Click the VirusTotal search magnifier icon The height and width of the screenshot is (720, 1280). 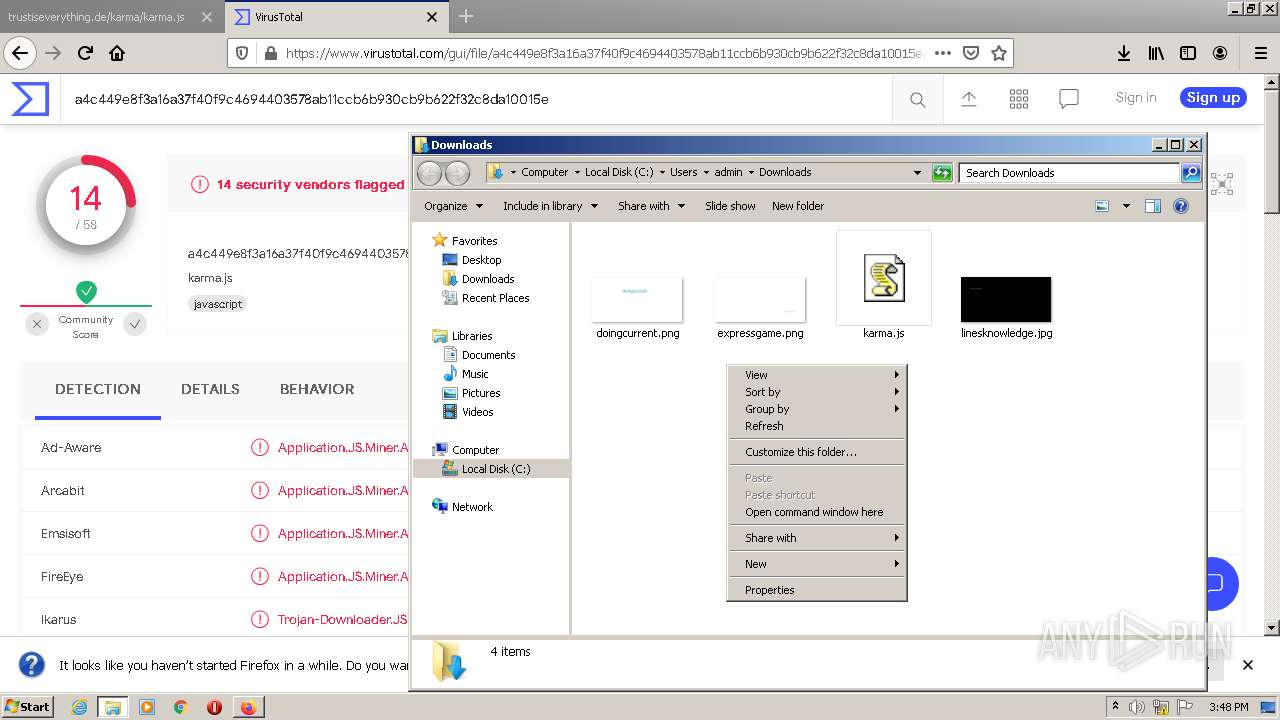[917, 99]
